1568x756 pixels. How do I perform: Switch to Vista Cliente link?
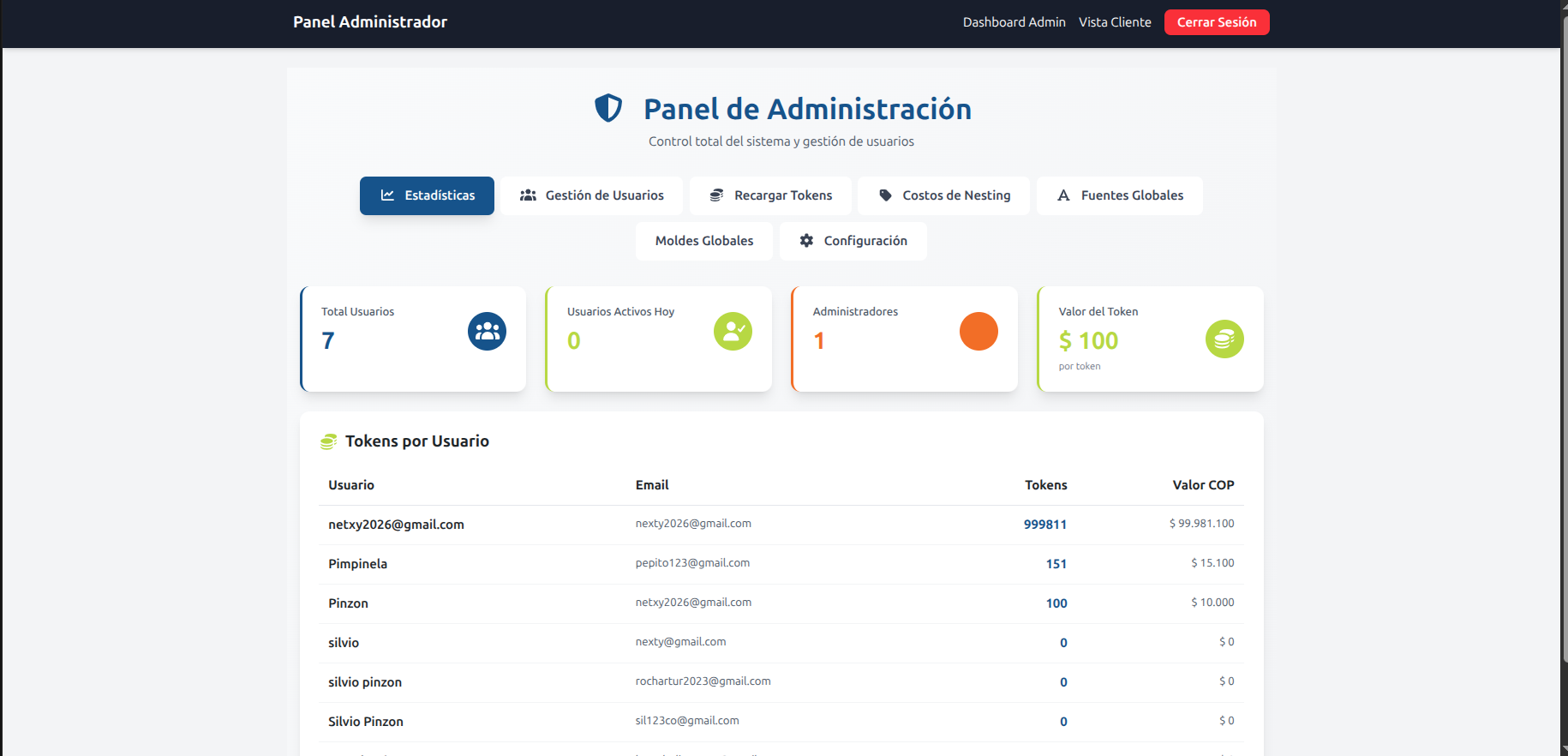[1115, 22]
